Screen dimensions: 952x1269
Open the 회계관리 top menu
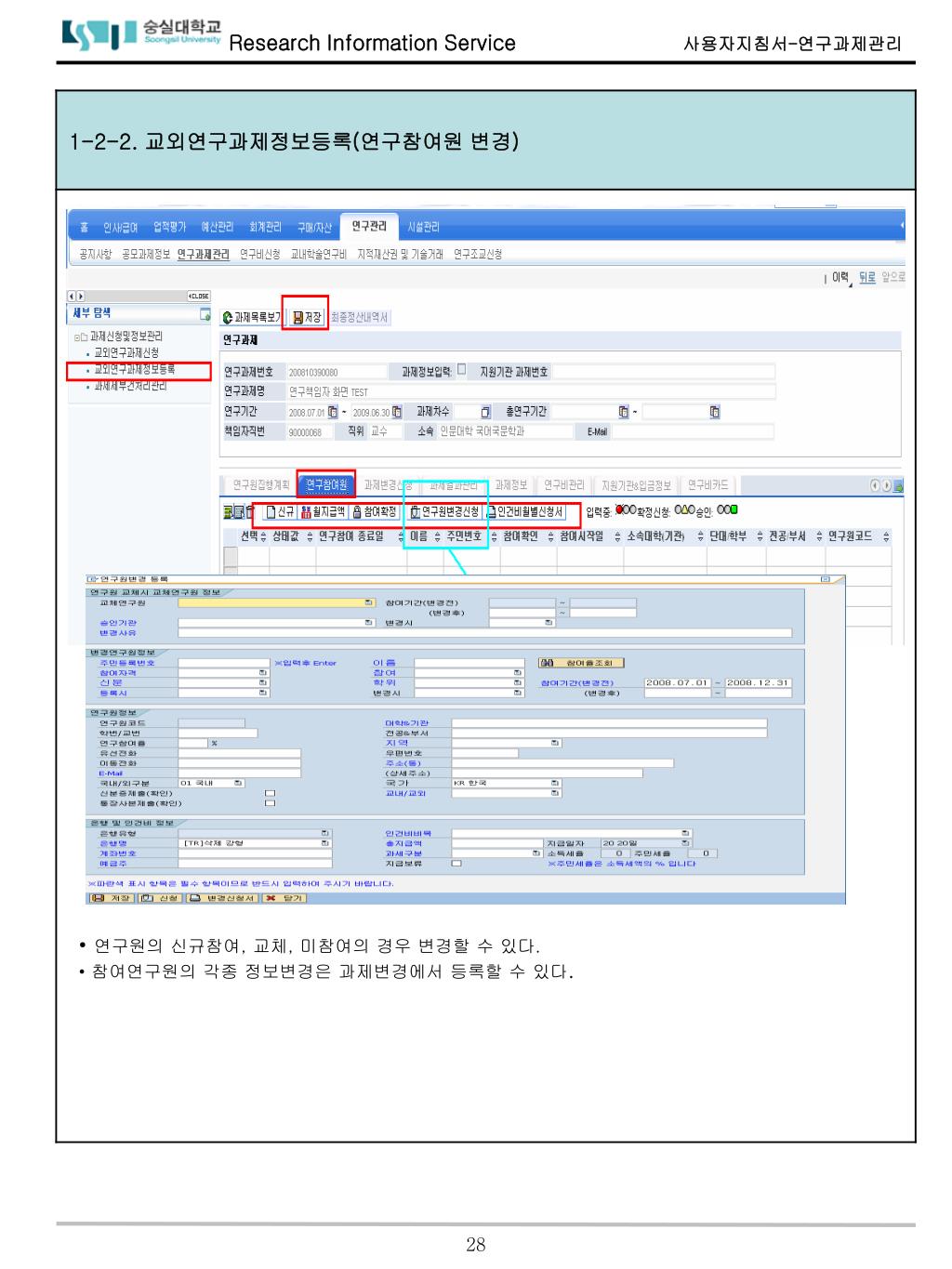265,227
